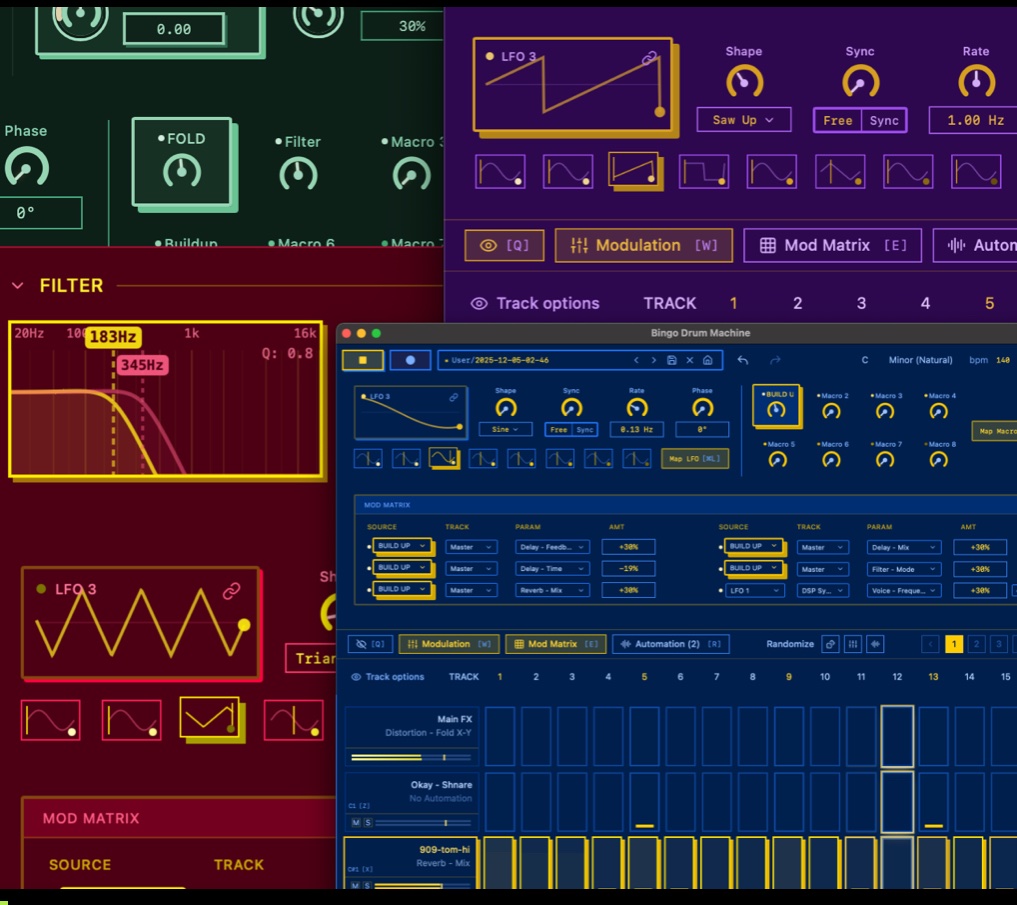The width and height of the screenshot is (1017, 905).
Task: Click the Macro 5 knob in the blue window
Action: [x=778, y=460]
